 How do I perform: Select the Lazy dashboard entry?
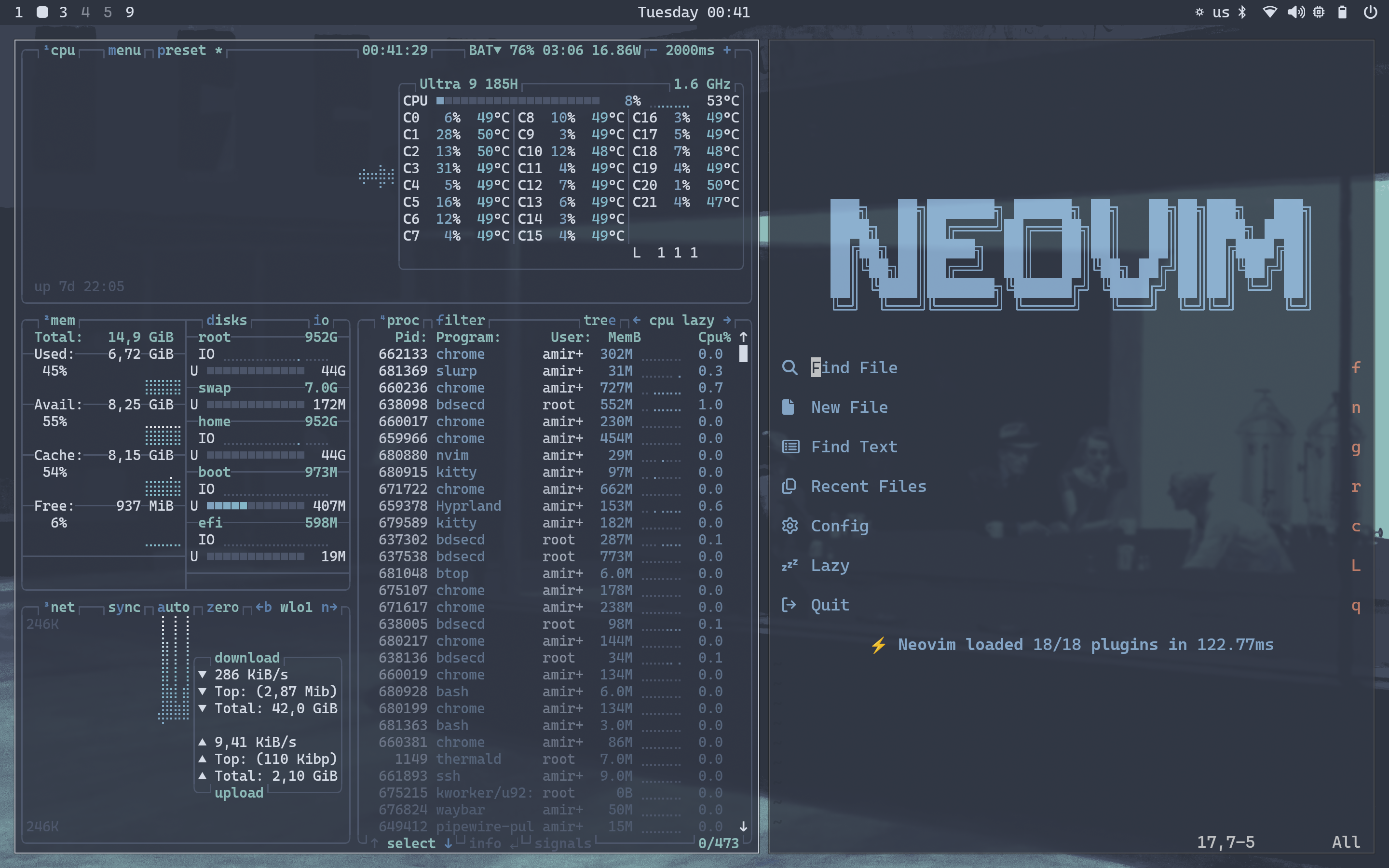[830, 566]
